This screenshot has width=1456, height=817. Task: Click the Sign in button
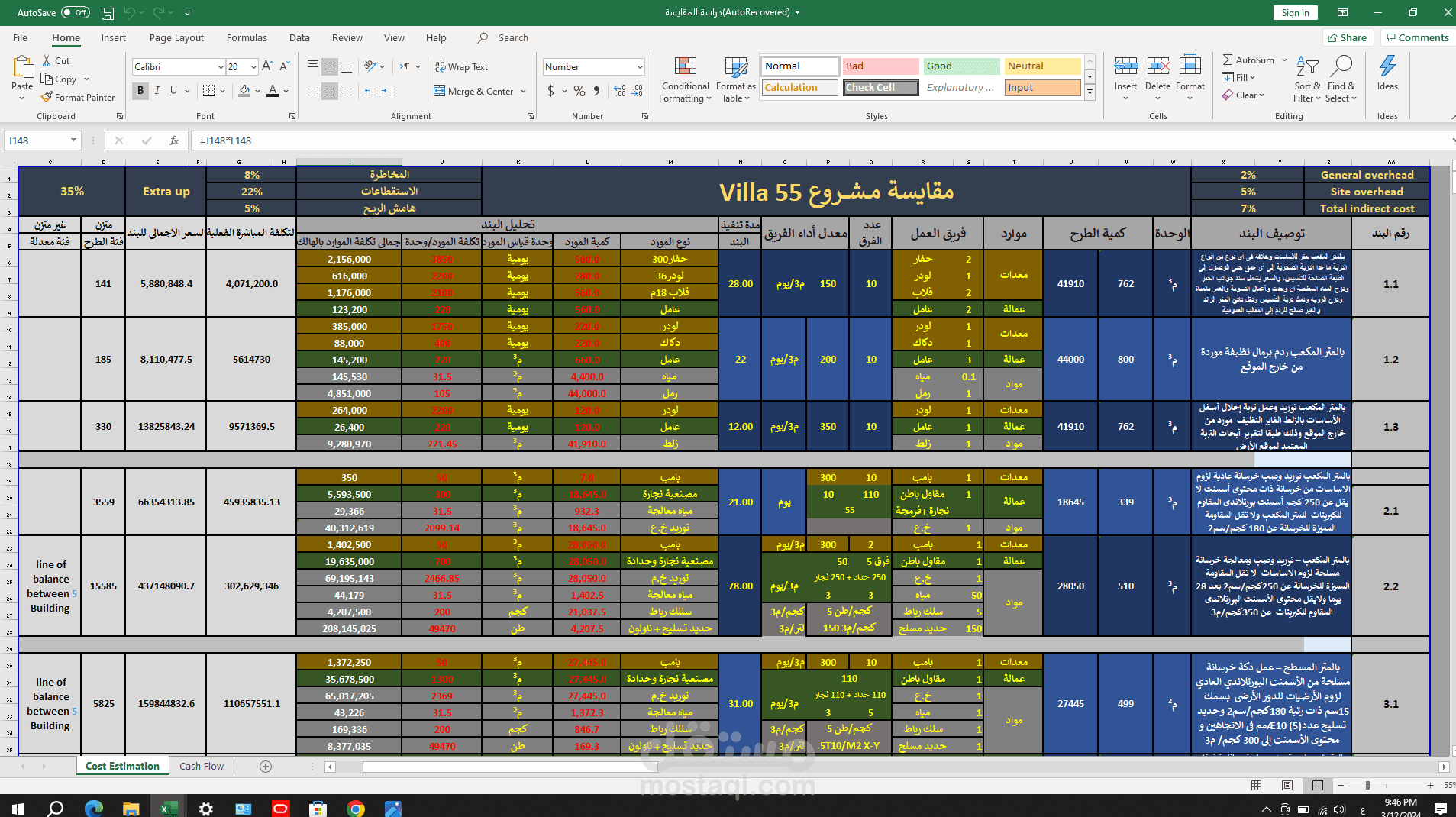(x=1295, y=12)
